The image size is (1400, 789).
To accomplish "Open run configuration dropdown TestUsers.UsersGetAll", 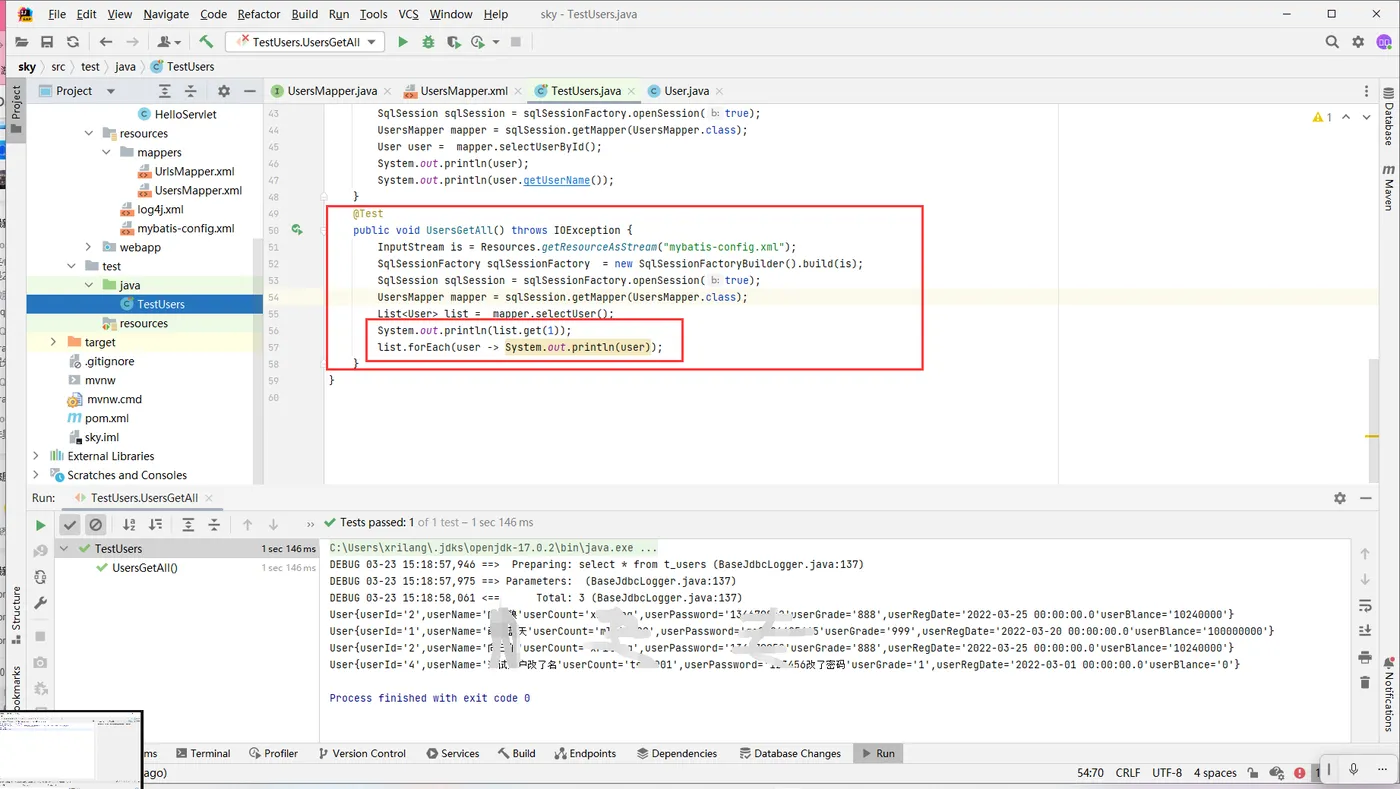I will (x=305, y=42).
